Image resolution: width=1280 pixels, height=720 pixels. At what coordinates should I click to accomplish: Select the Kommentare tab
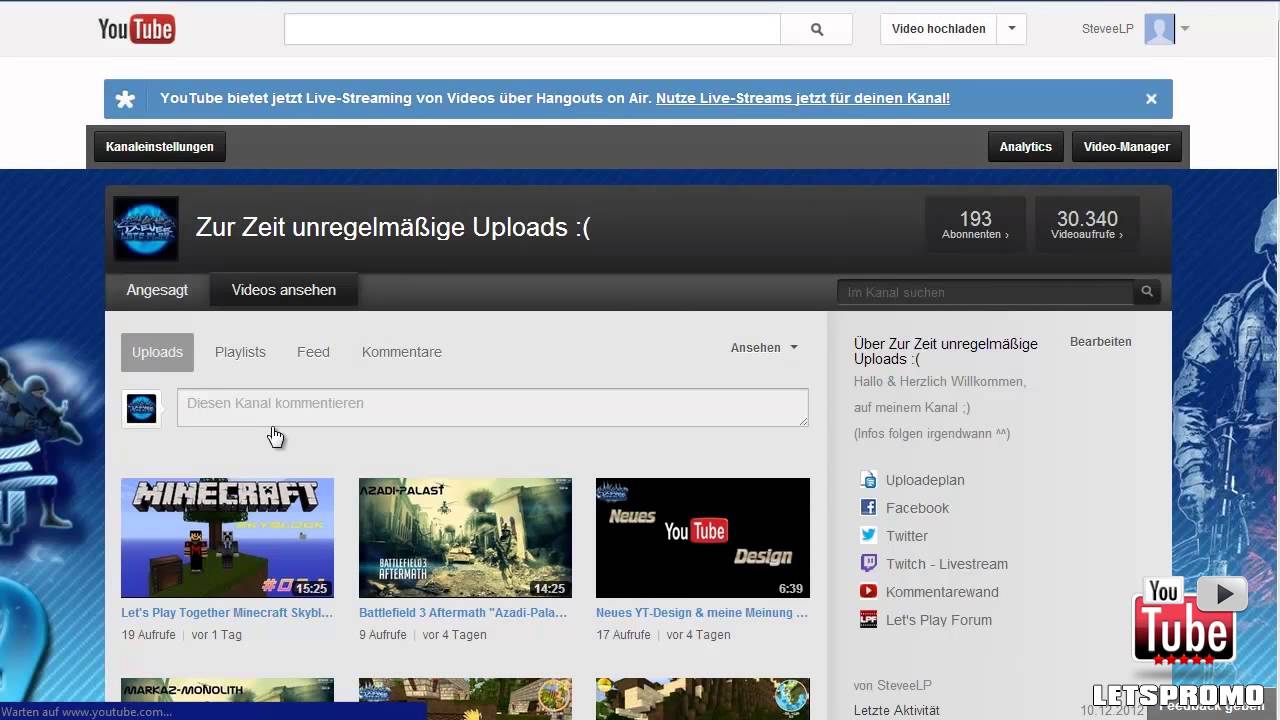tap(402, 352)
